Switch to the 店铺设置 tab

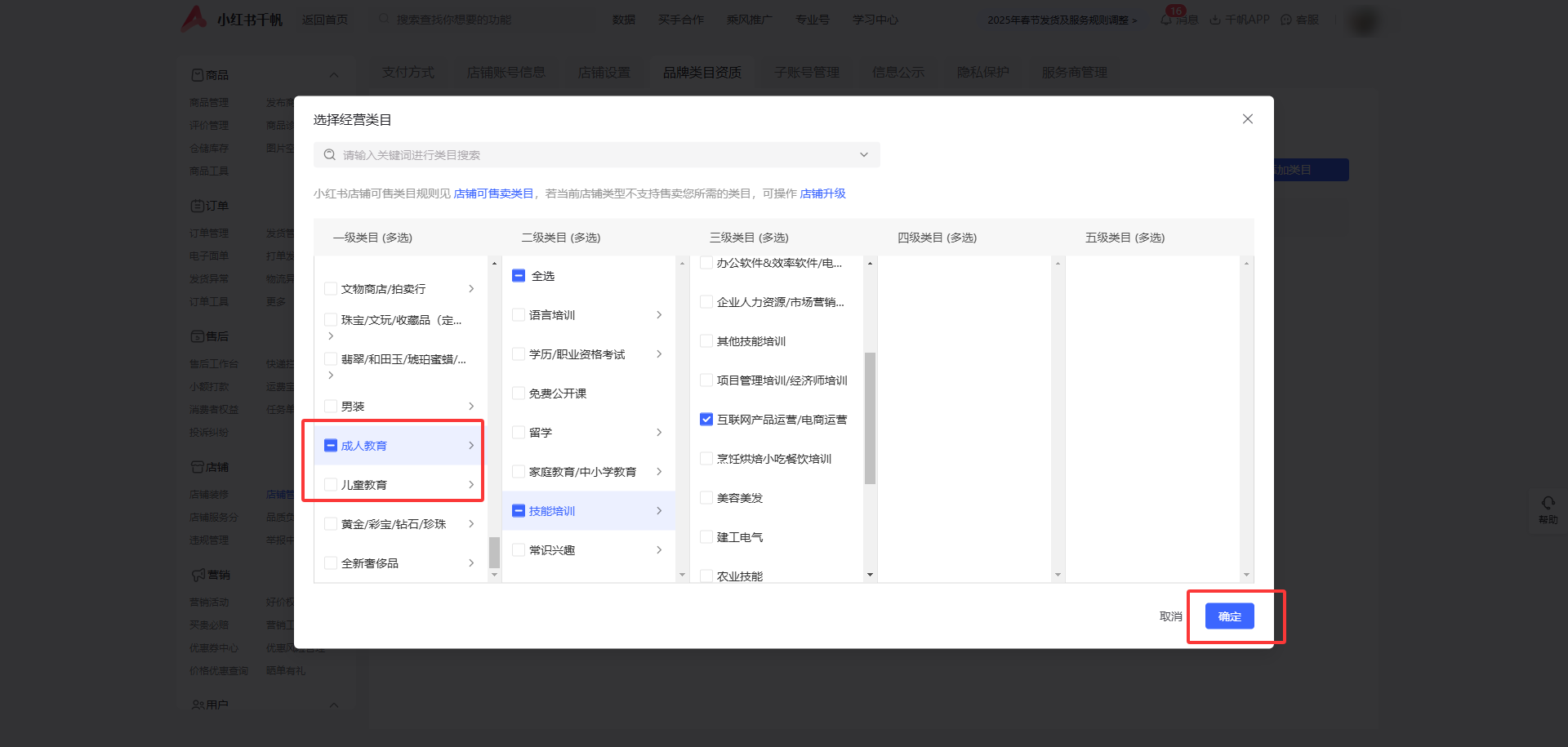coord(604,73)
